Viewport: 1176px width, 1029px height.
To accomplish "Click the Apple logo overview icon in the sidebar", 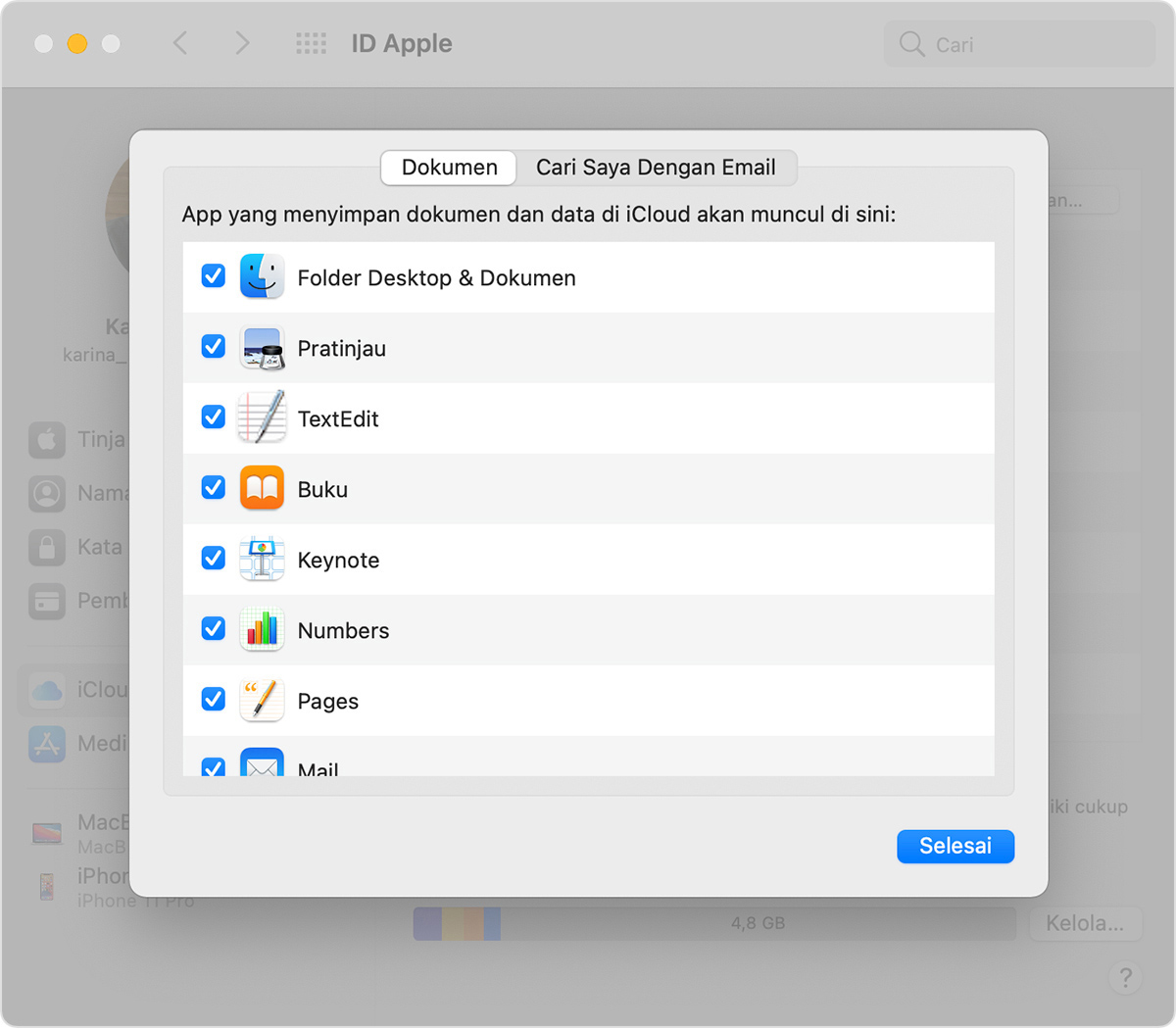I will [x=47, y=440].
